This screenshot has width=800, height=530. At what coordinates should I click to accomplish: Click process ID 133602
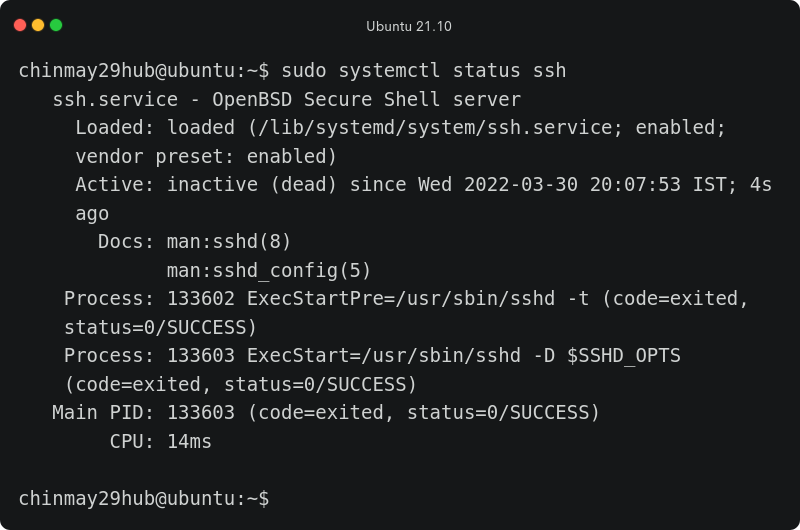[201, 298]
